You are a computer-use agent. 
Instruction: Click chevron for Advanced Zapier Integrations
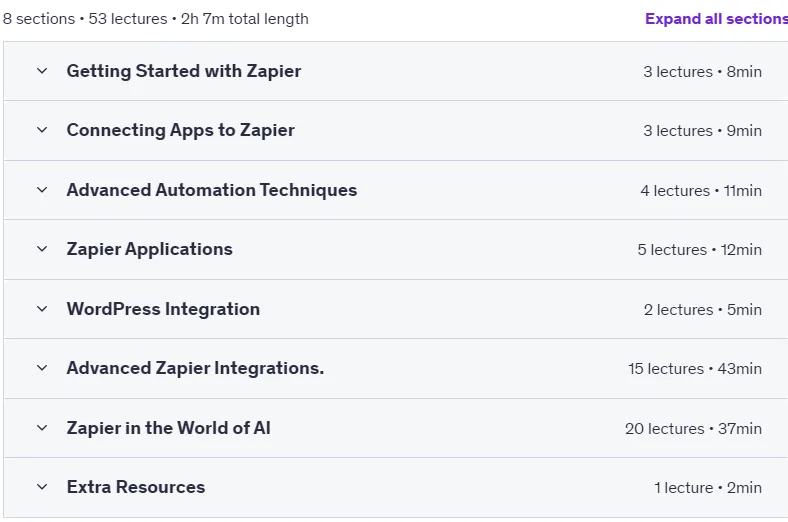click(42, 368)
